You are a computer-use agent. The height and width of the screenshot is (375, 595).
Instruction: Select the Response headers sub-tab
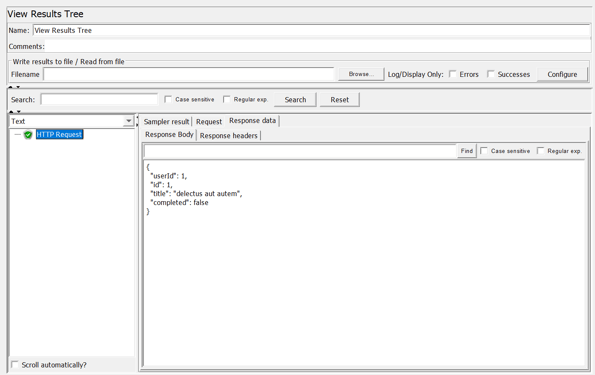[x=228, y=136]
